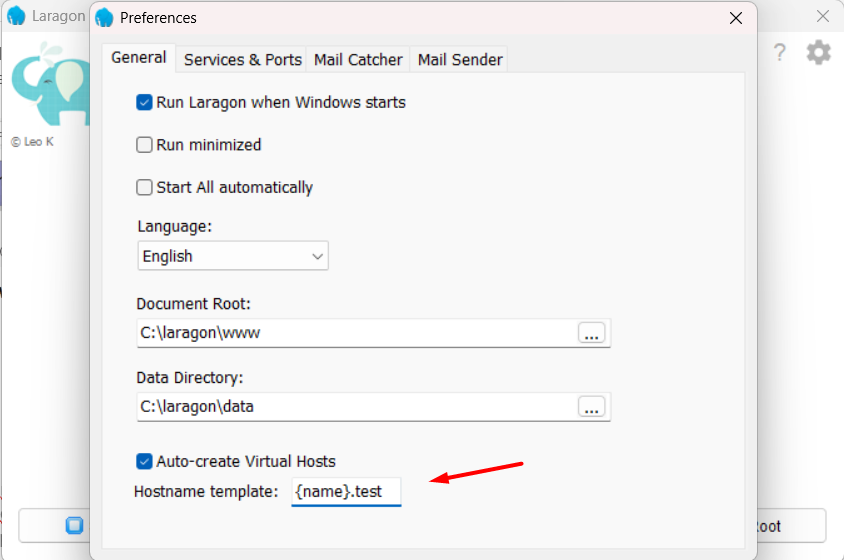
Task: Open the settings gear icon
Action: coord(819,53)
